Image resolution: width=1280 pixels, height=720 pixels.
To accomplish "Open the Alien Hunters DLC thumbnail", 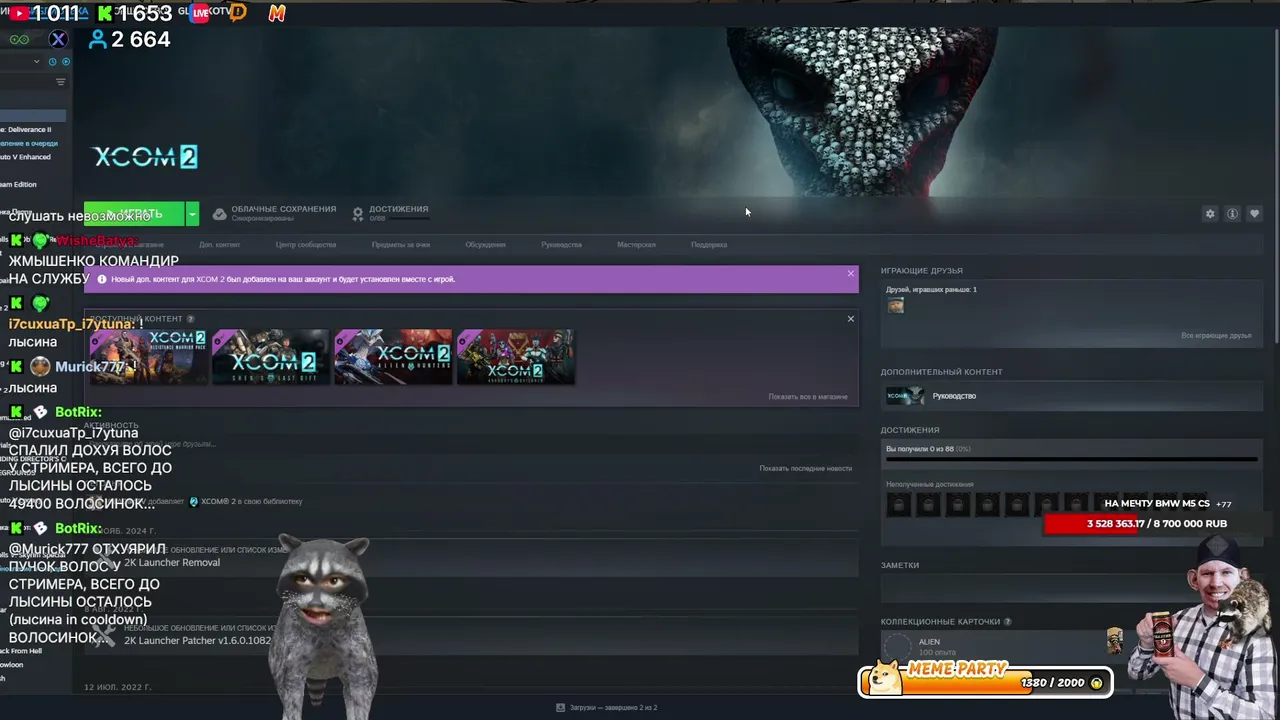I will pos(393,357).
